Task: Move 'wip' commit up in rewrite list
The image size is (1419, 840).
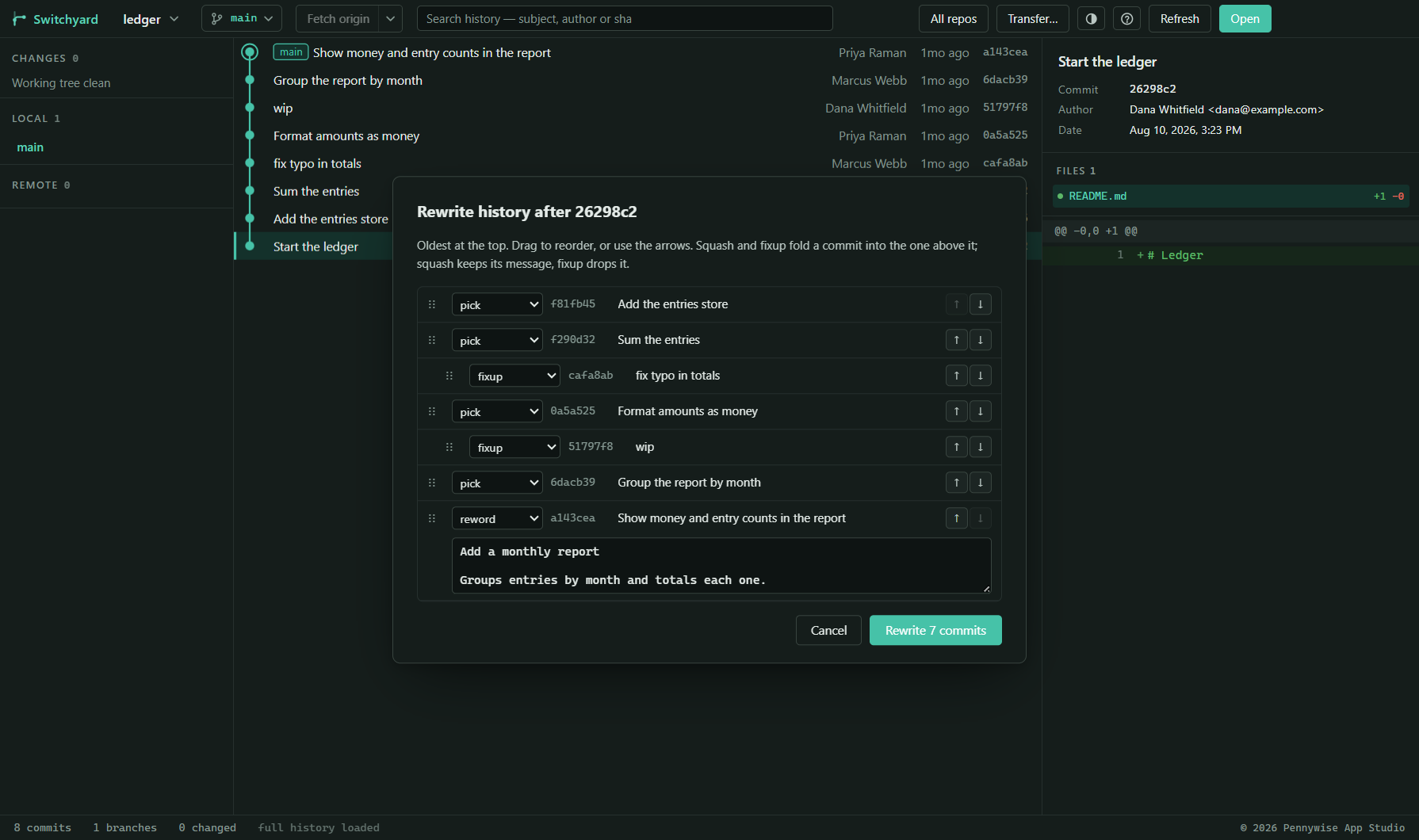Action: click(956, 447)
